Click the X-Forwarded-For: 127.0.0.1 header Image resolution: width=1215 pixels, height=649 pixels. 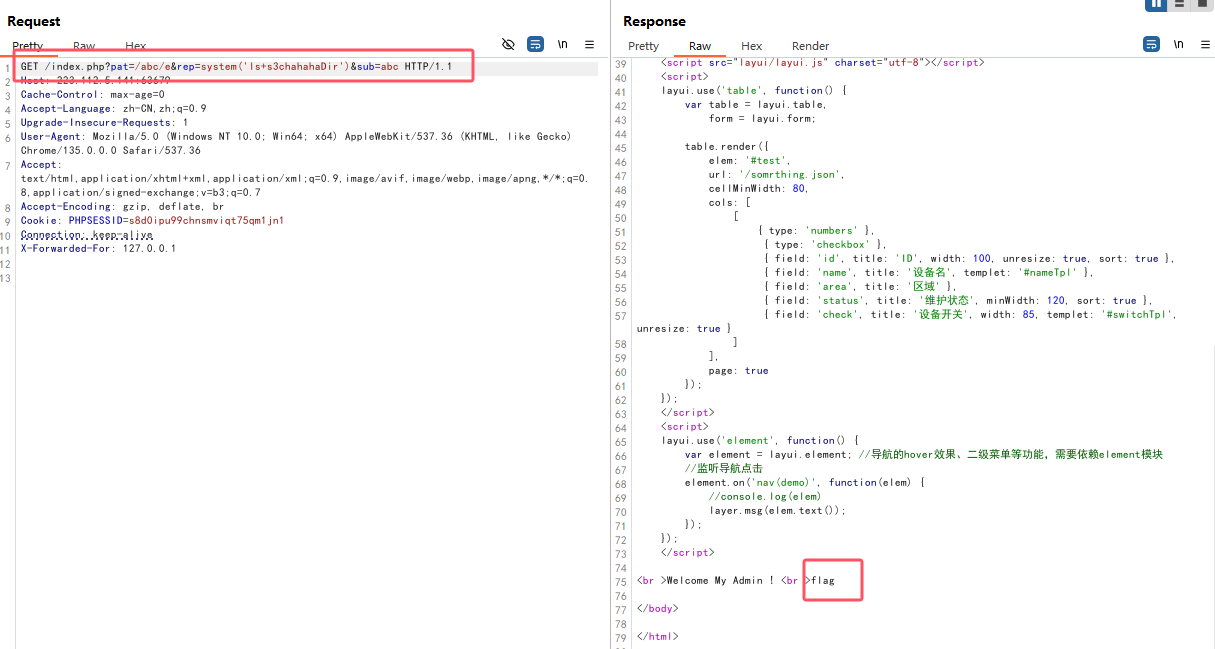99,249
